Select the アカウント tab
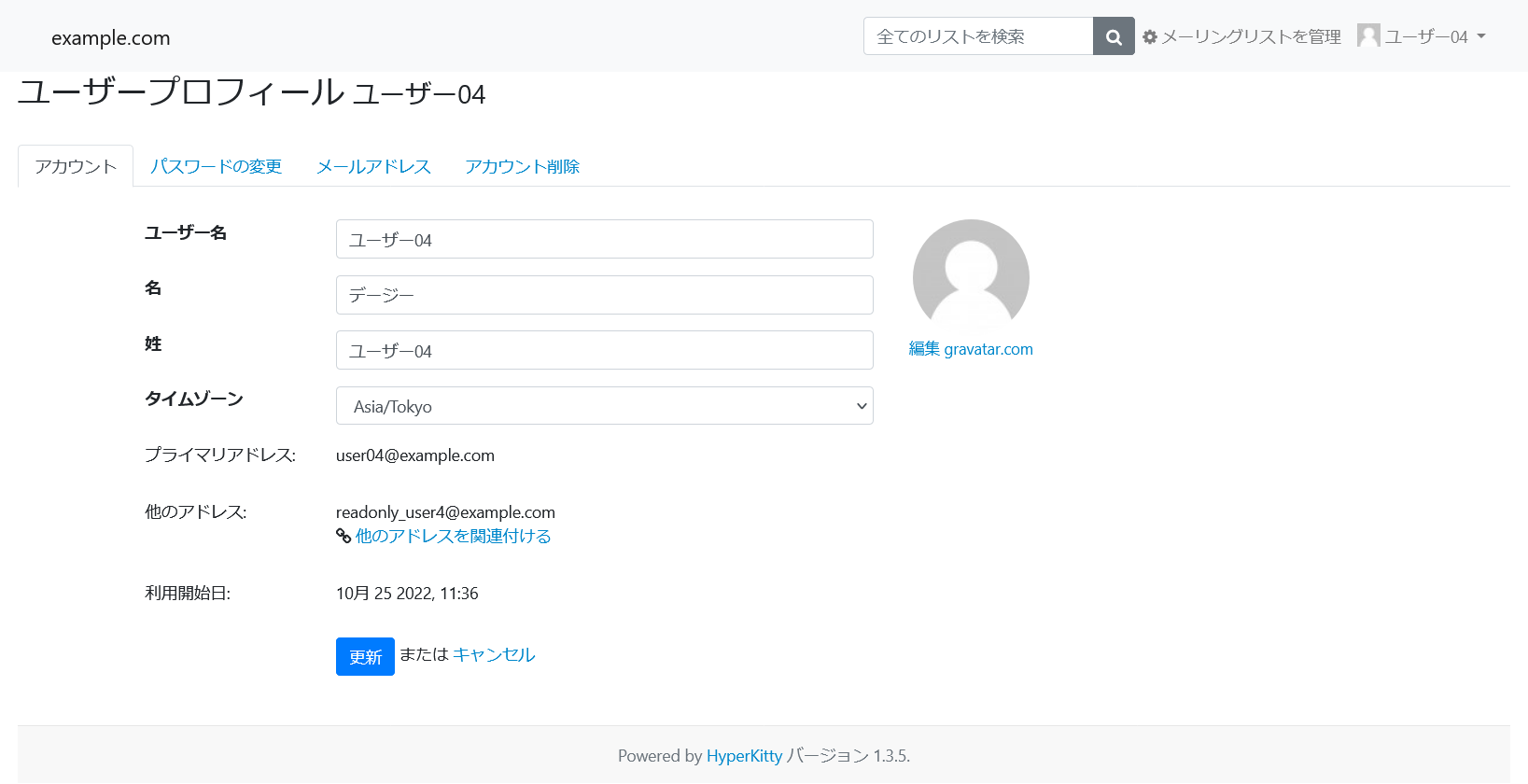 (x=76, y=166)
